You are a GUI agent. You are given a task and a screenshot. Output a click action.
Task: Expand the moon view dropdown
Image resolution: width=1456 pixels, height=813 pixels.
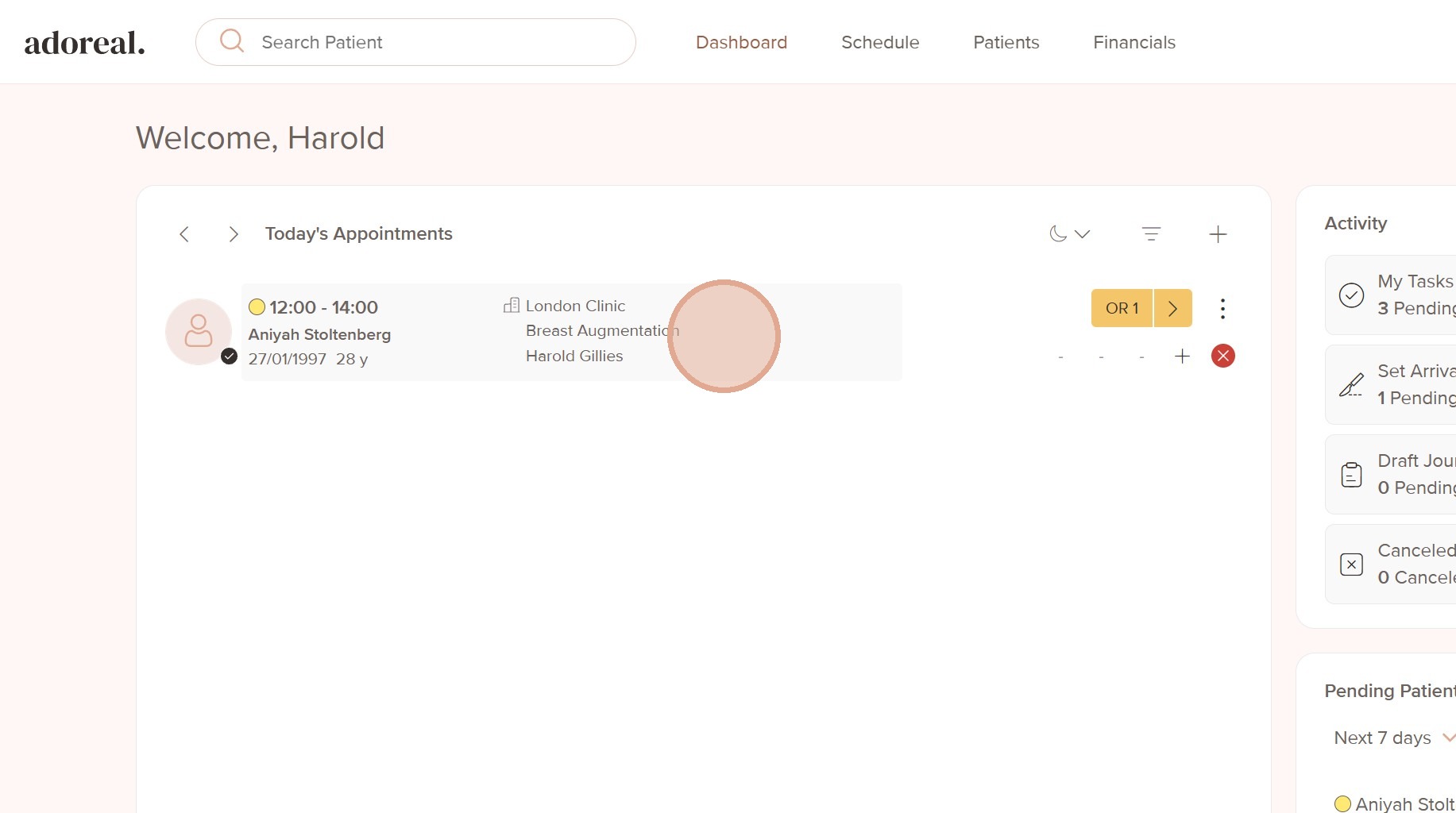[x=1069, y=234]
